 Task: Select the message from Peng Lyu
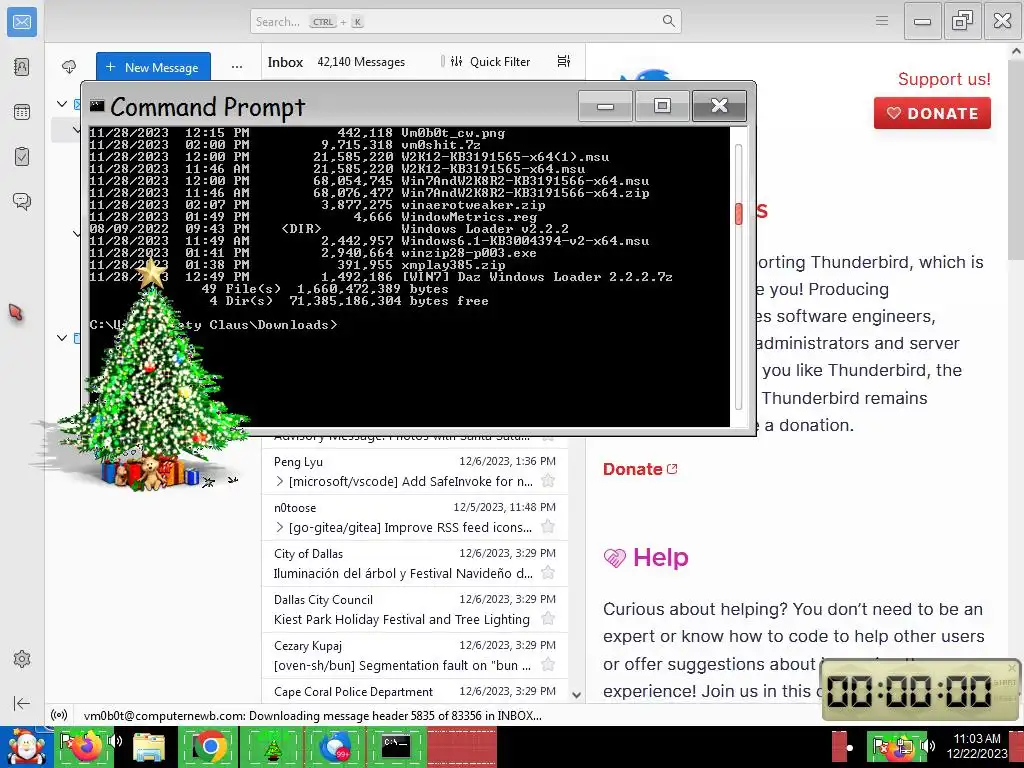point(415,472)
